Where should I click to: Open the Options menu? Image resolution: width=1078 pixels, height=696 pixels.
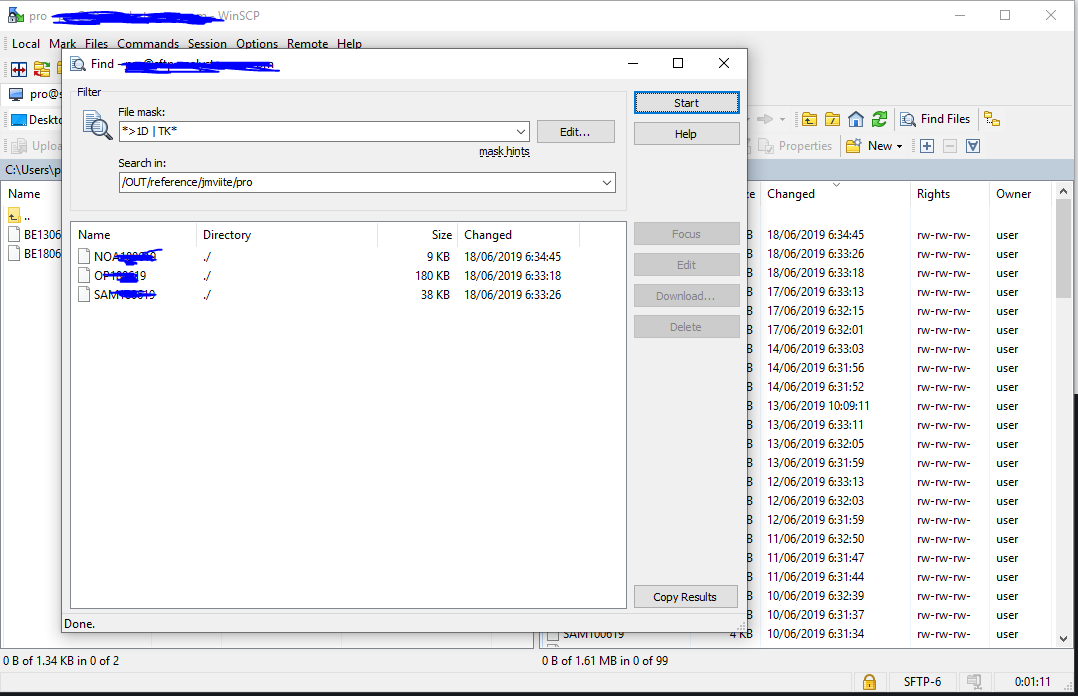[x=257, y=44]
